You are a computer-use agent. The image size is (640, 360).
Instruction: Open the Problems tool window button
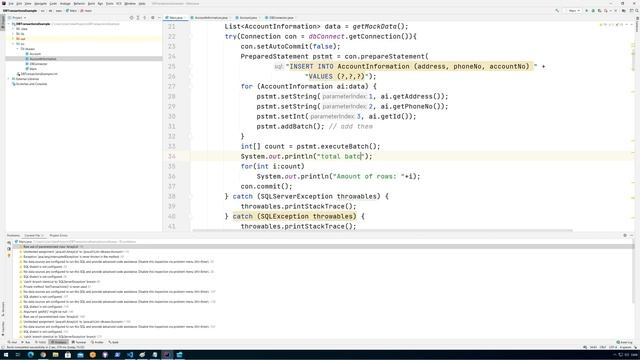(x=59, y=342)
